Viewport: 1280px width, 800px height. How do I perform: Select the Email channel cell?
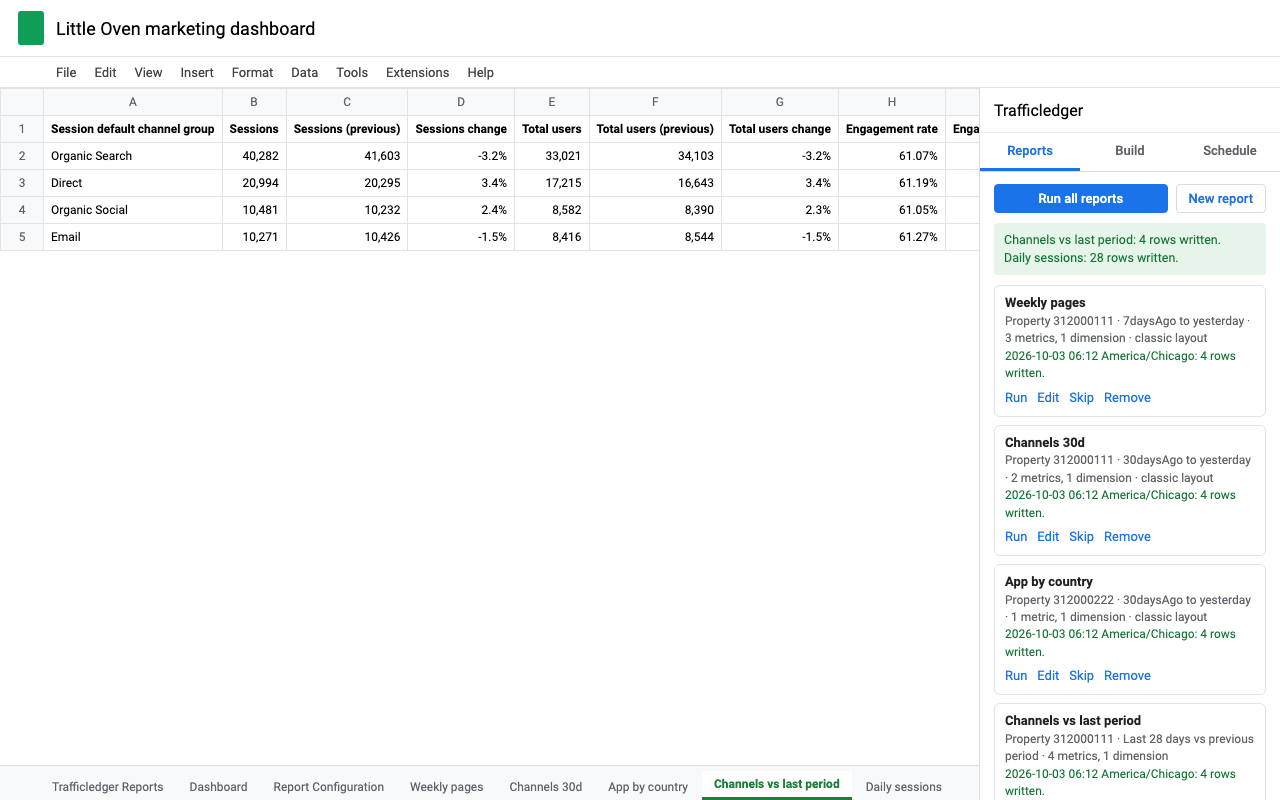(x=133, y=237)
